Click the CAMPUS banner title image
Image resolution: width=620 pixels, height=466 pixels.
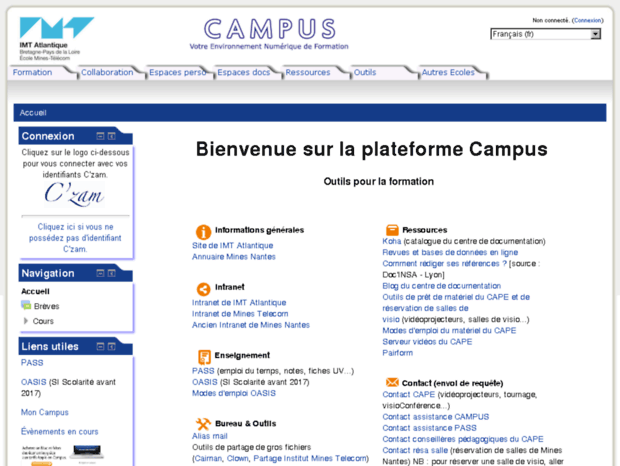(269, 34)
